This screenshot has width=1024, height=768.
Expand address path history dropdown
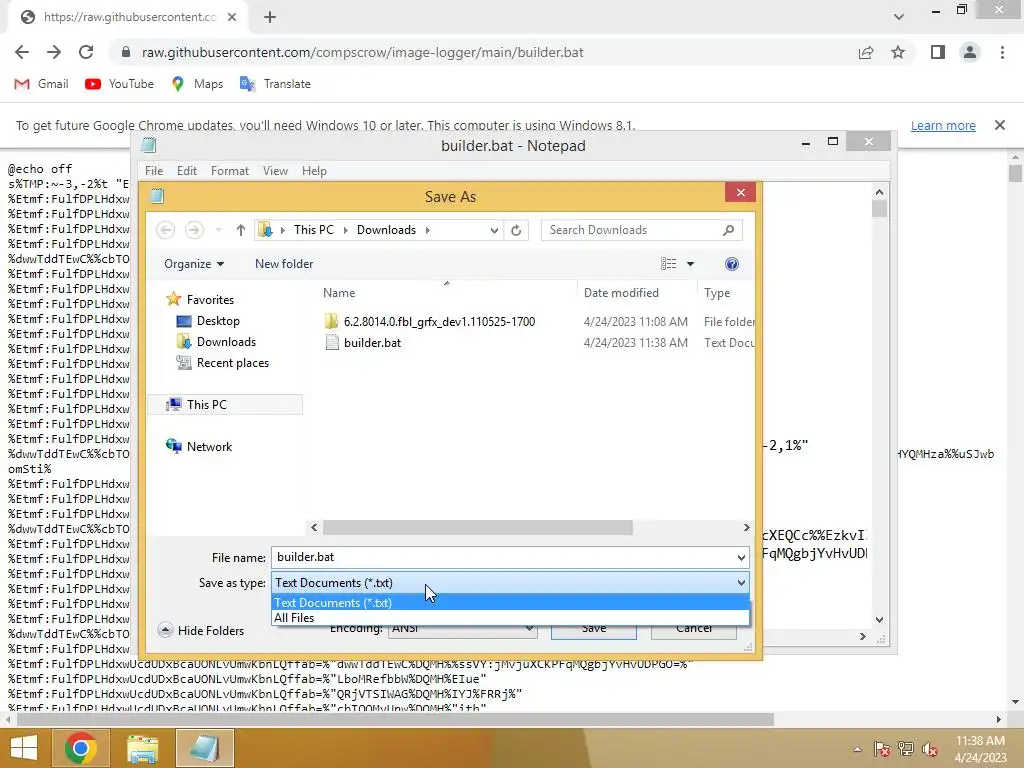click(x=494, y=230)
